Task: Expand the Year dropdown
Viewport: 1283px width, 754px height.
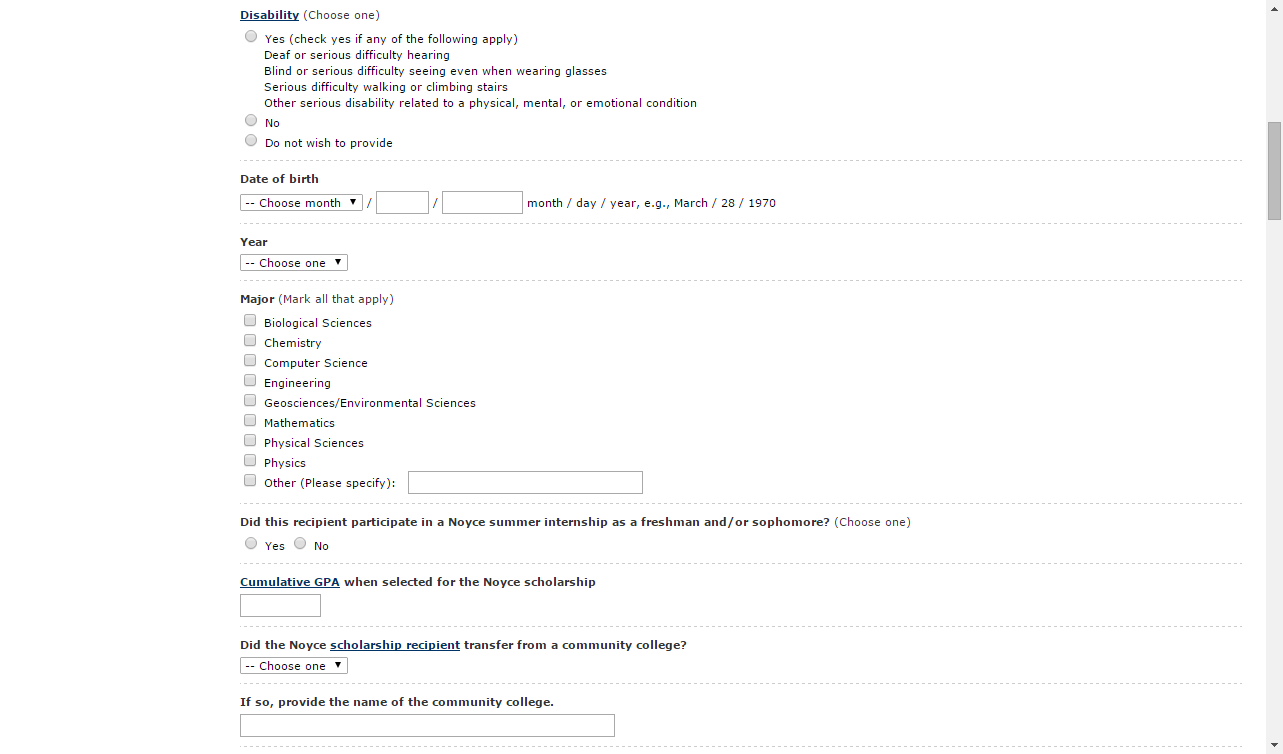Action: click(294, 263)
